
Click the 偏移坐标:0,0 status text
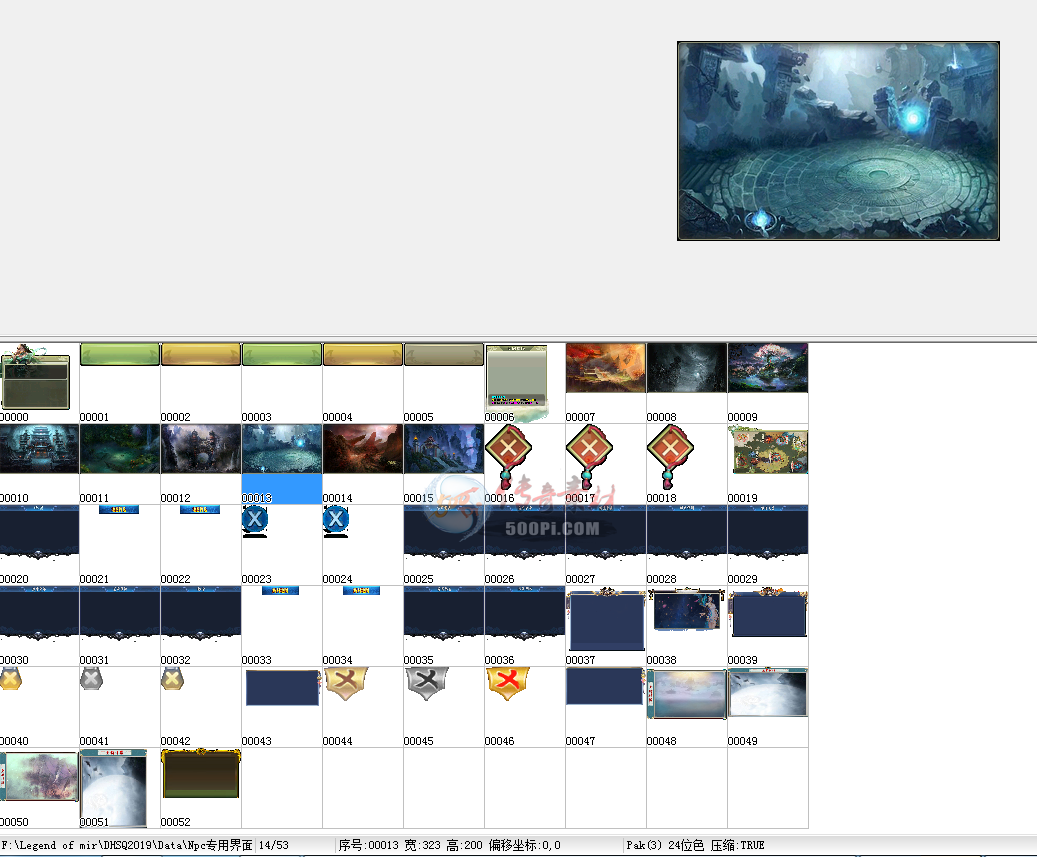[524, 845]
